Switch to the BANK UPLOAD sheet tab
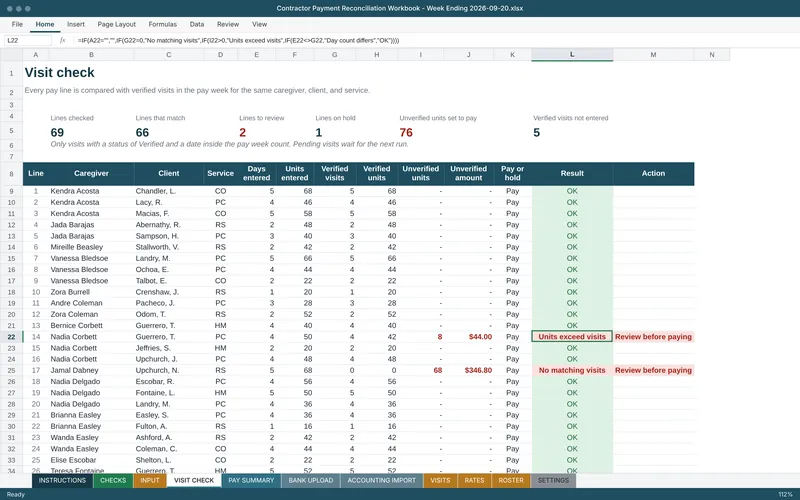 tap(311, 481)
